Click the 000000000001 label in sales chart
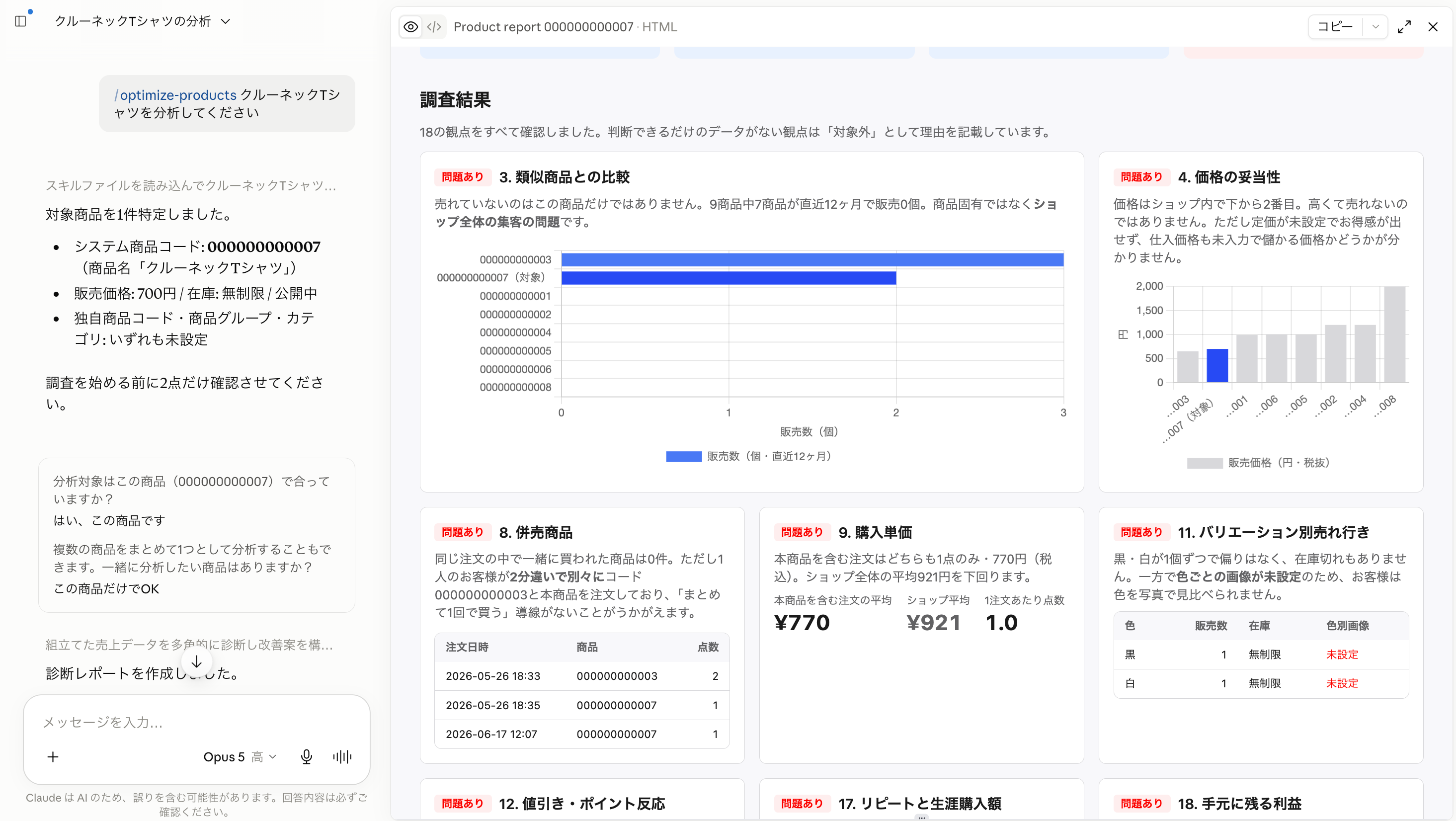This screenshot has width=1456, height=821. [515, 296]
